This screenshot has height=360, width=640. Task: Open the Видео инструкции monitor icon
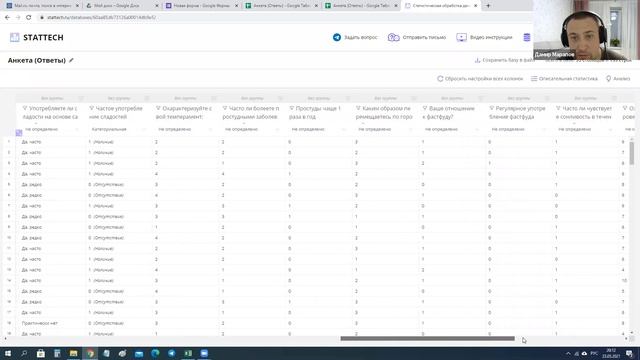pyautogui.click(x=461, y=37)
